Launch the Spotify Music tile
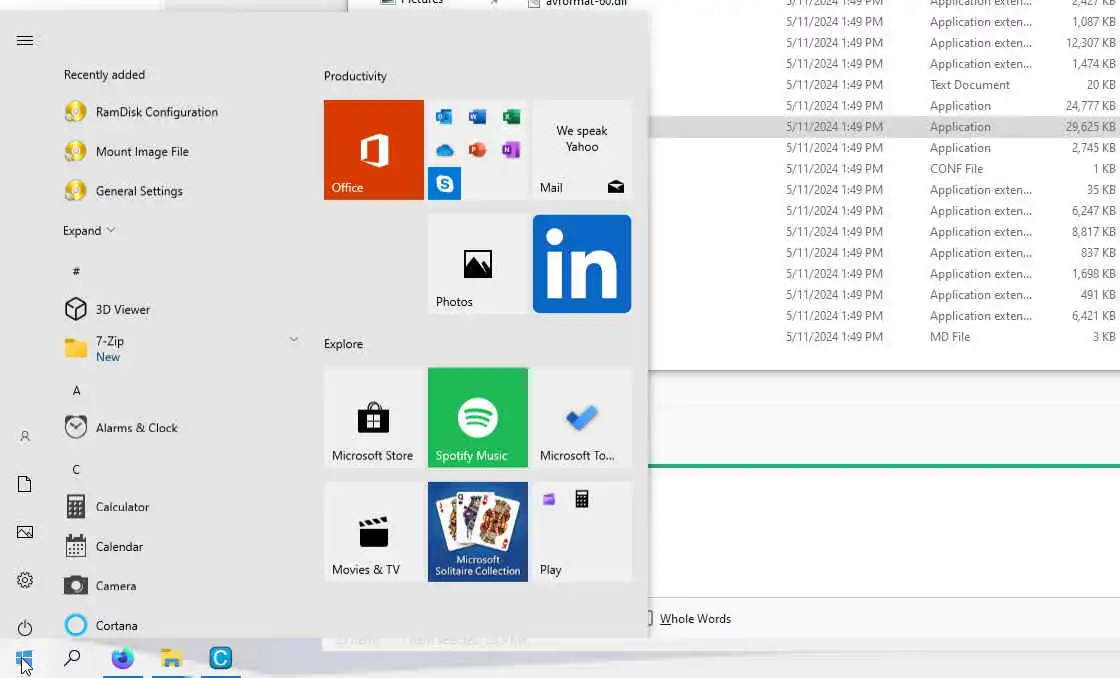The height and width of the screenshot is (678, 1120). click(x=478, y=417)
